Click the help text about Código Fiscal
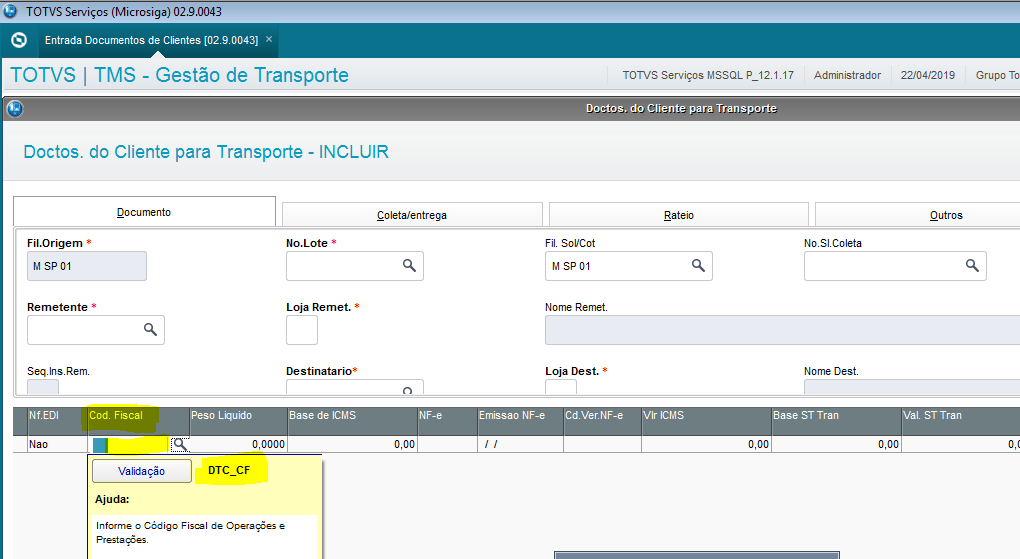This screenshot has height=559, width=1020. click(191, 532)
